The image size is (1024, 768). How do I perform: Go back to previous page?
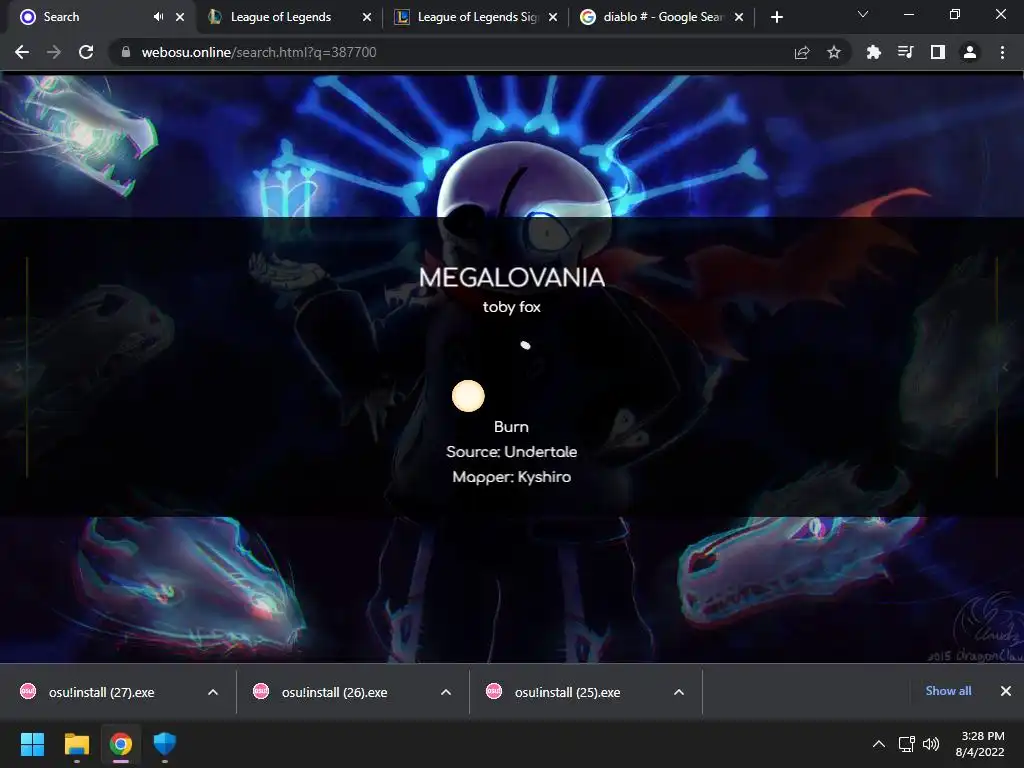pyautogui.click(x=22, y=52)
